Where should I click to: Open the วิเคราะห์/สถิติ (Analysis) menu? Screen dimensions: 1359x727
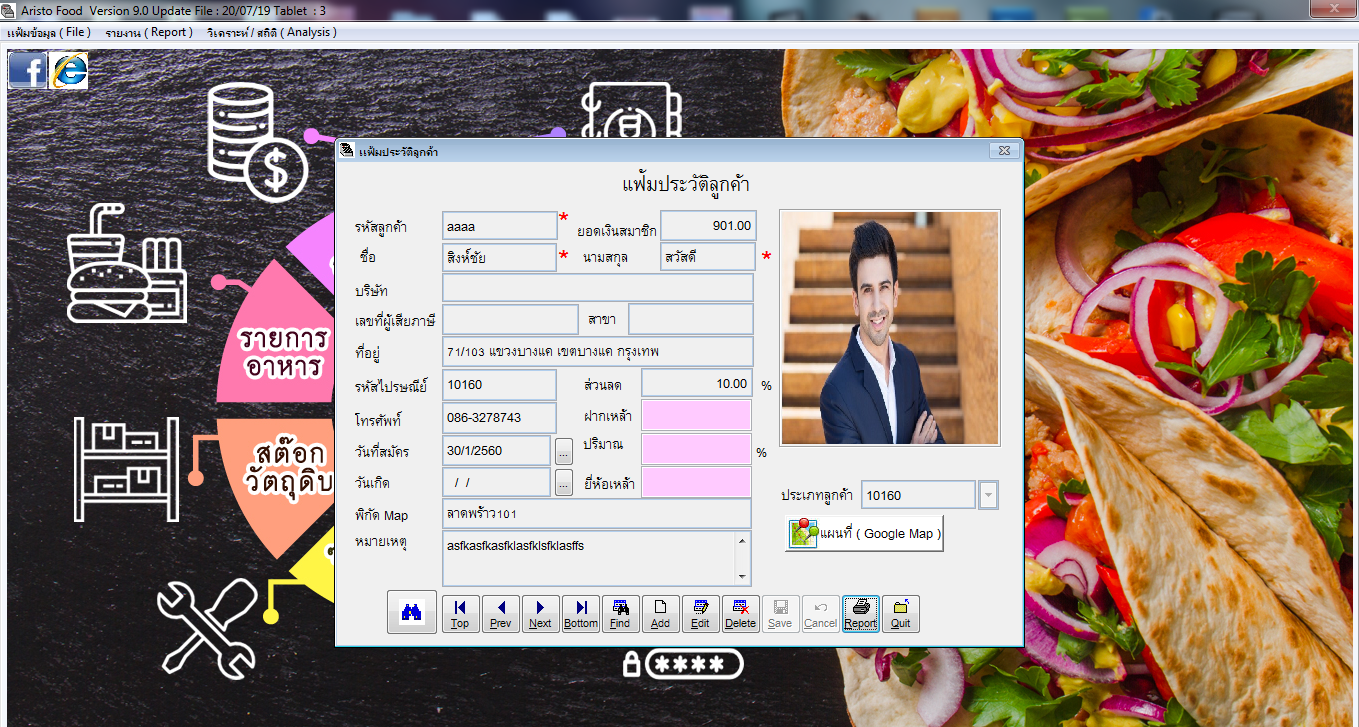click(272, 32)
